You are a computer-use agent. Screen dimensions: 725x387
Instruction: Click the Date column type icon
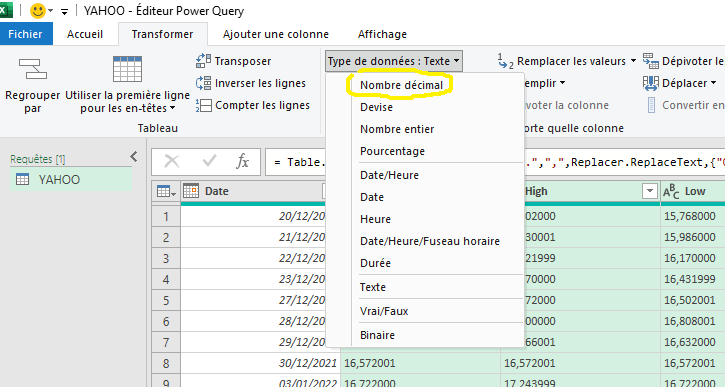click(x=191, y=190)
